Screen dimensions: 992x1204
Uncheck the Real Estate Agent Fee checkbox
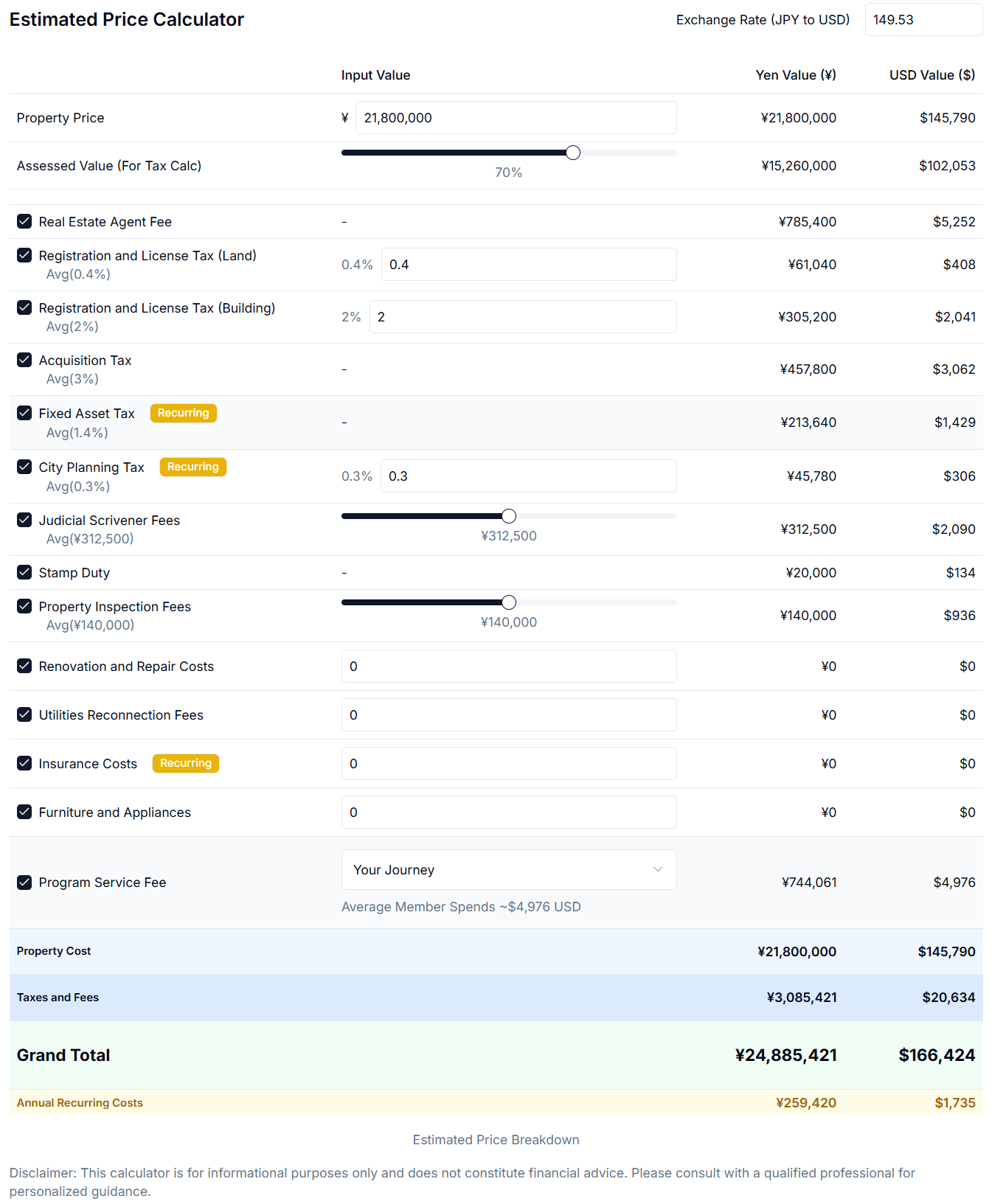click(24, 221)
